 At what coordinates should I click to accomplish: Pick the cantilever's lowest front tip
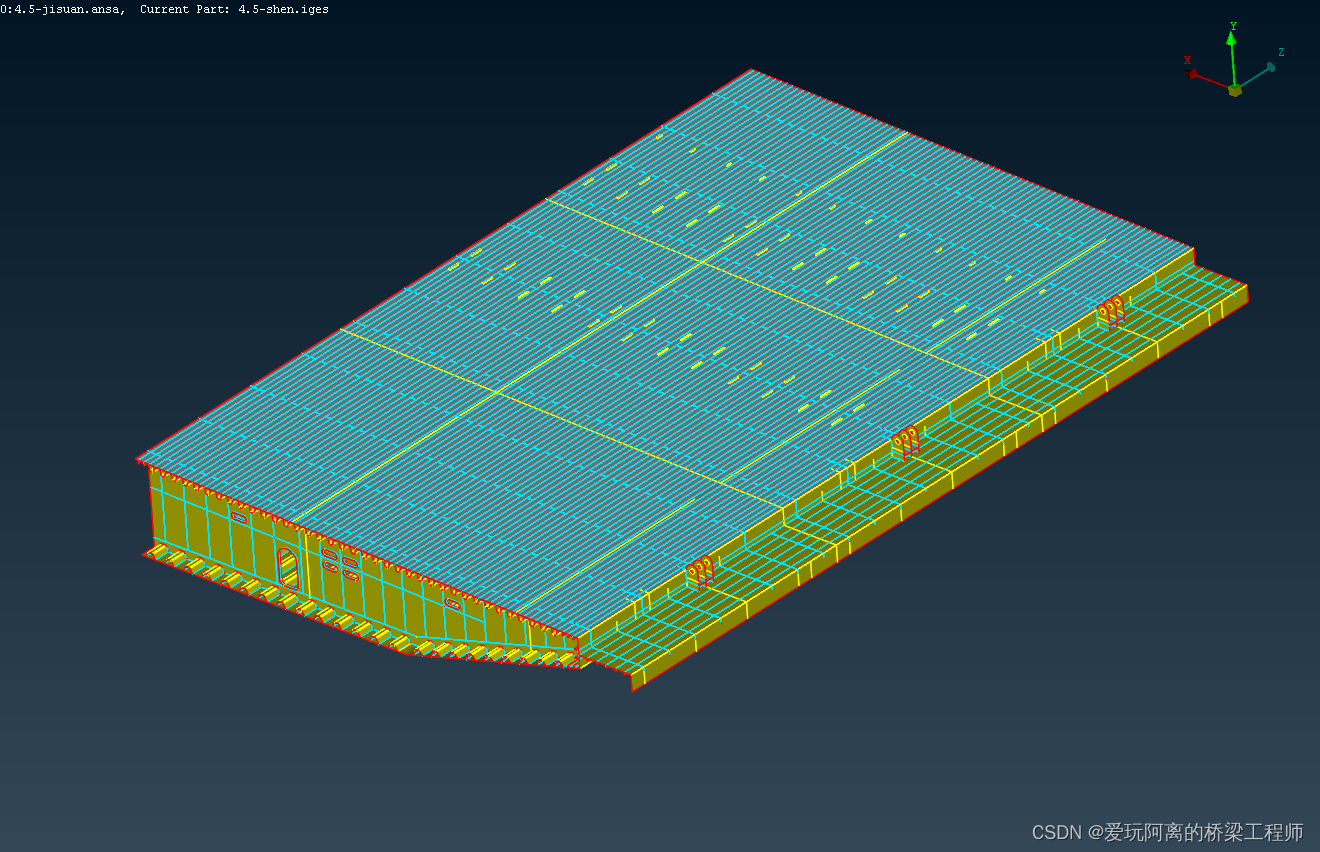pos(632,690)
